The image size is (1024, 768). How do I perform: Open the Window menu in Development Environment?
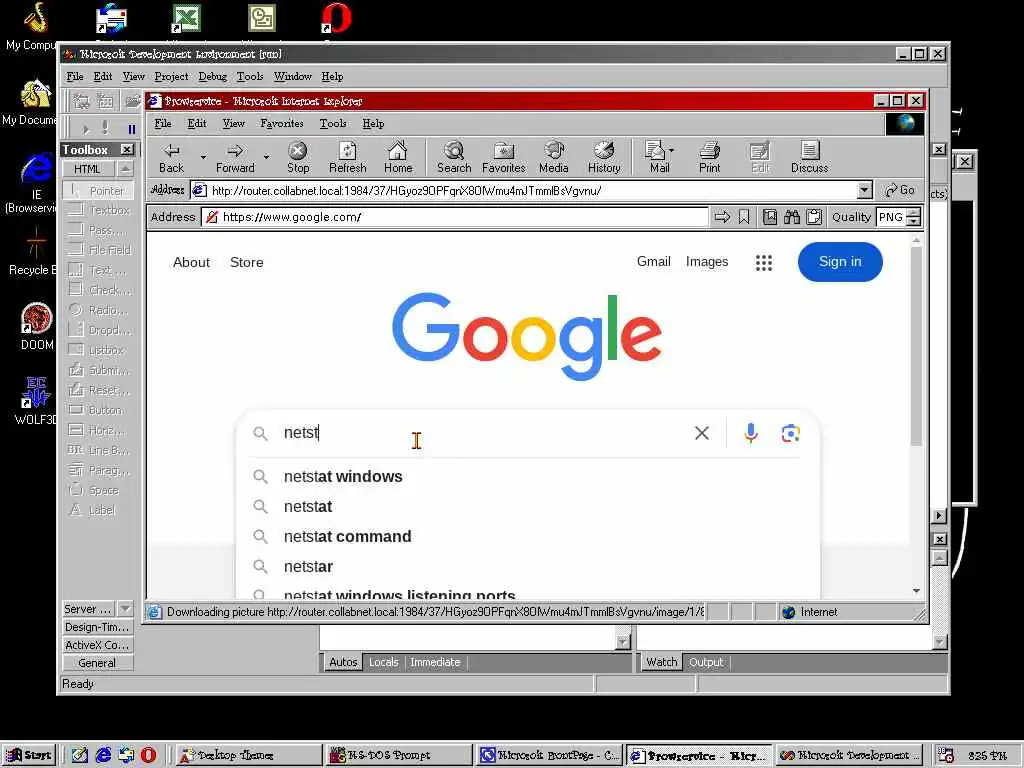[293, 76]
